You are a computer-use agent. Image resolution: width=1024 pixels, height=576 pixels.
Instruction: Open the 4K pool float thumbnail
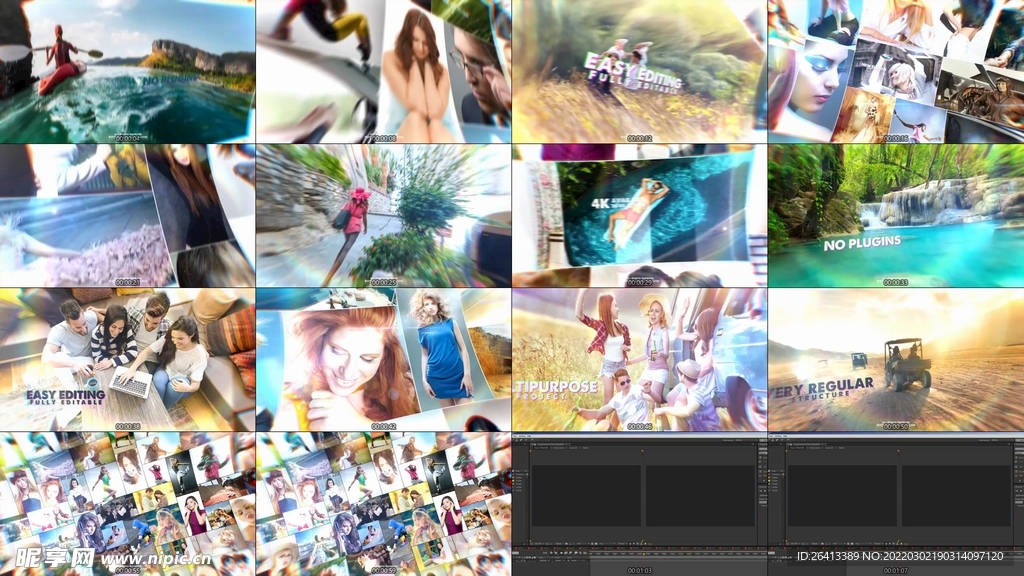[640, 216]
